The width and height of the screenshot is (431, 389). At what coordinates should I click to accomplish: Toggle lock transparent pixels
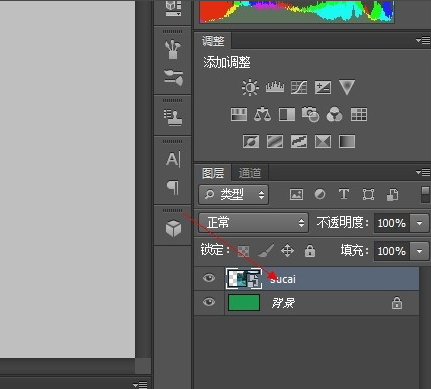click(x=243, y=251)
